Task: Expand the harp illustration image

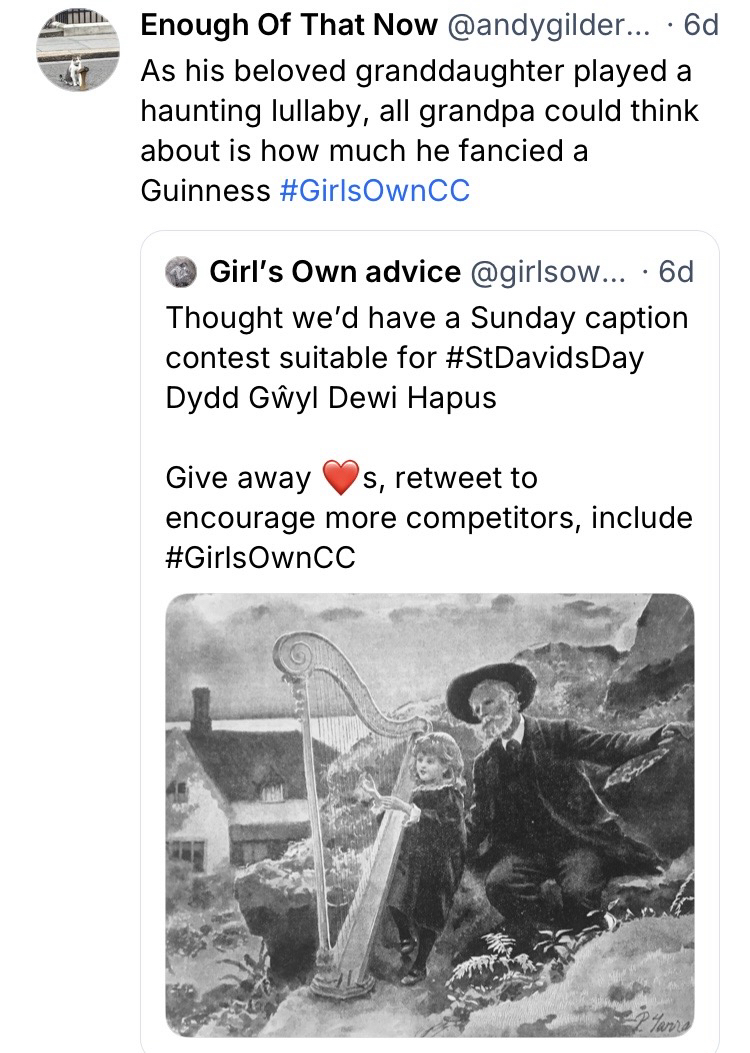Action: point(429,814)
